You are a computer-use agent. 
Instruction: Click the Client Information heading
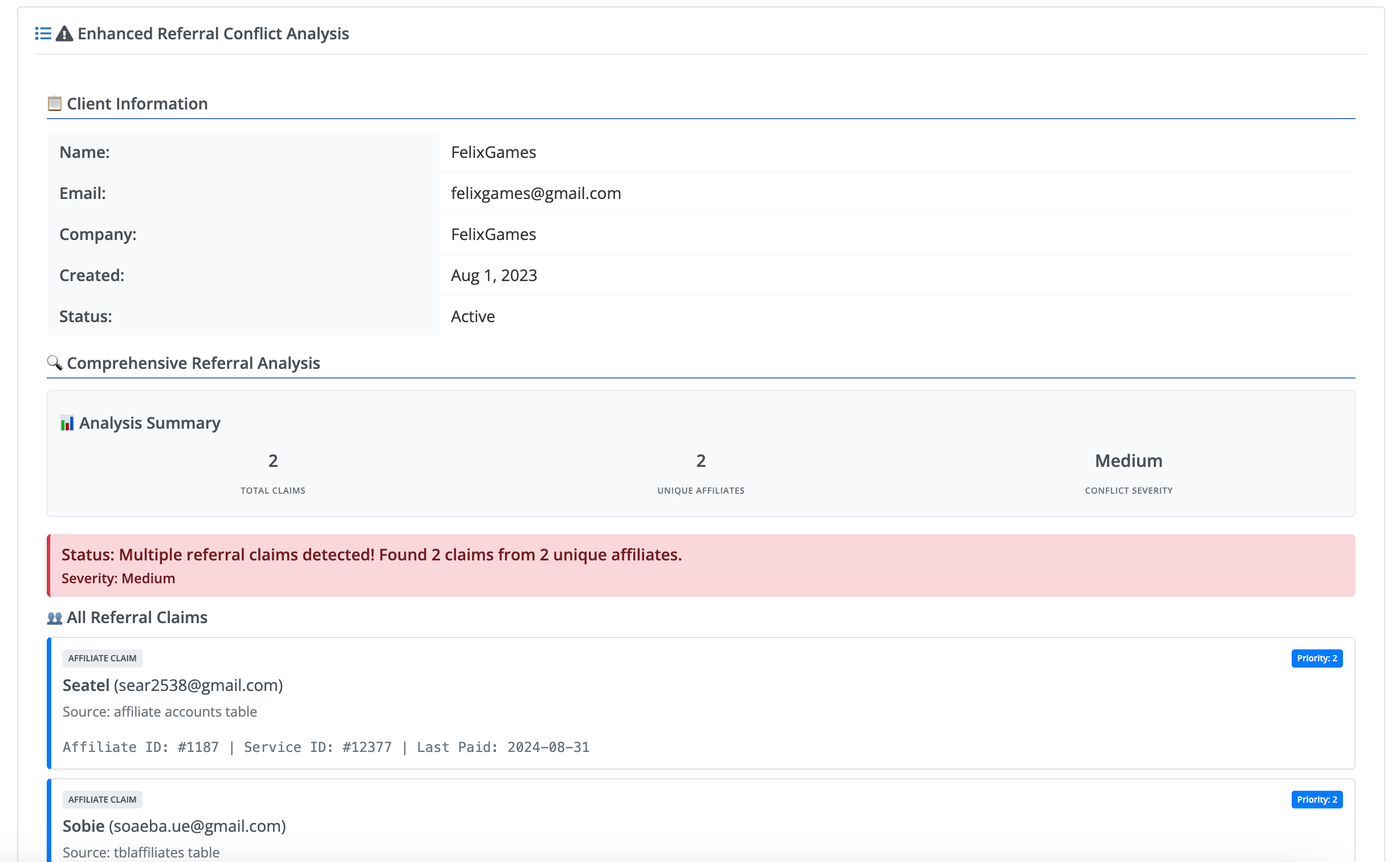[x=137, y=104]
